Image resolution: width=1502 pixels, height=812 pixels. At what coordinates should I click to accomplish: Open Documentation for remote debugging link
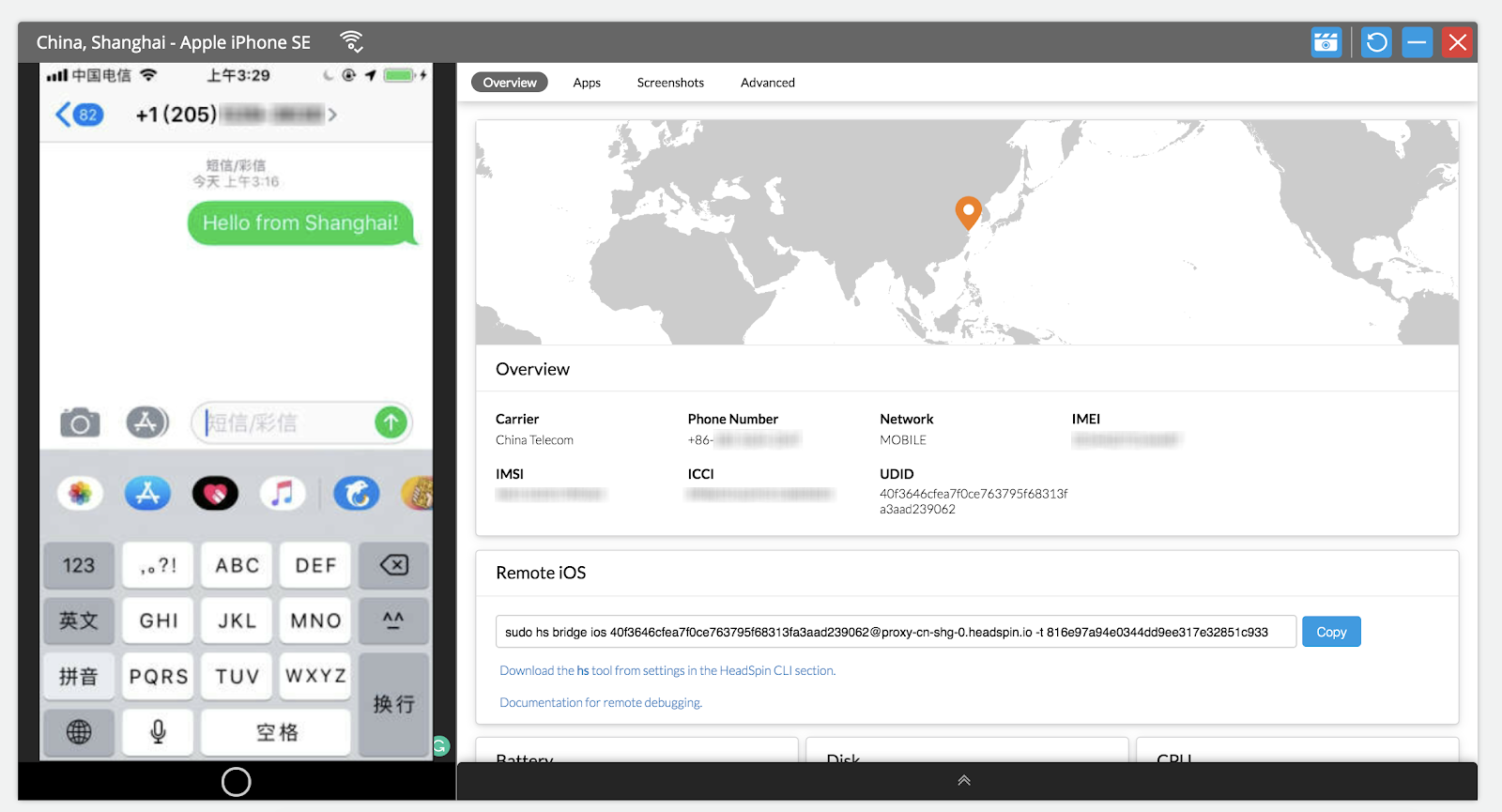pos(601,702)
